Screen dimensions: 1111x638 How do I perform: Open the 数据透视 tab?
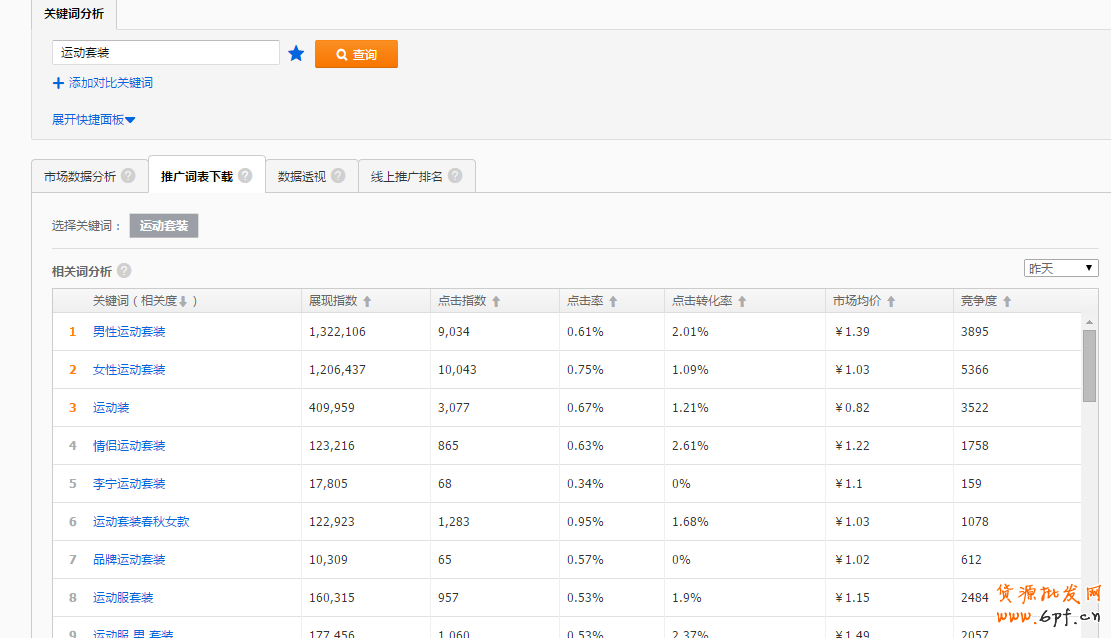pos(302,176)
